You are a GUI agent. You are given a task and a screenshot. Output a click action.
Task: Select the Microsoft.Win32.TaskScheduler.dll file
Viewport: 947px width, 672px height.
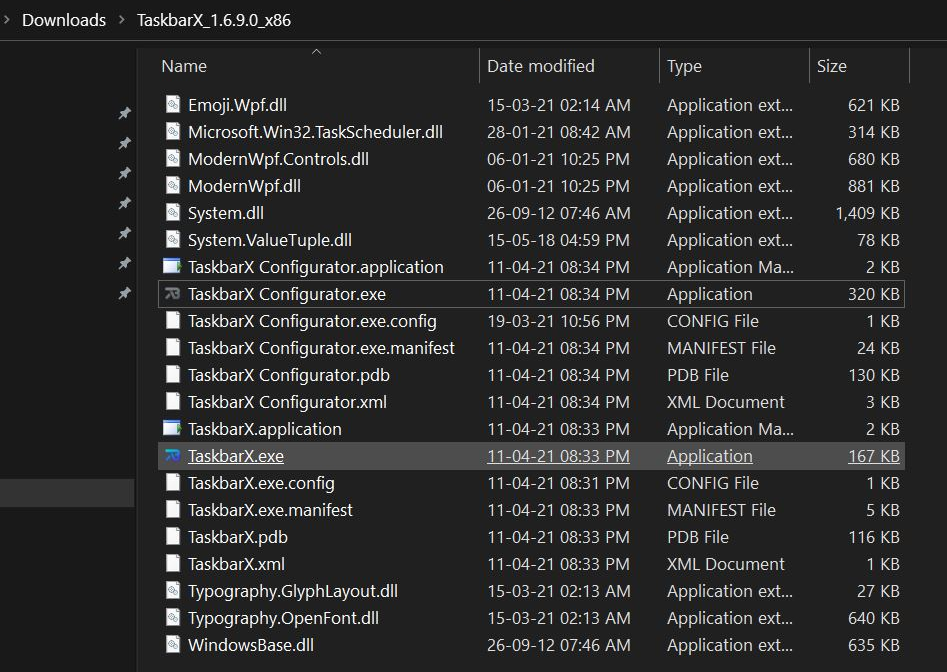tap(315, 132)
